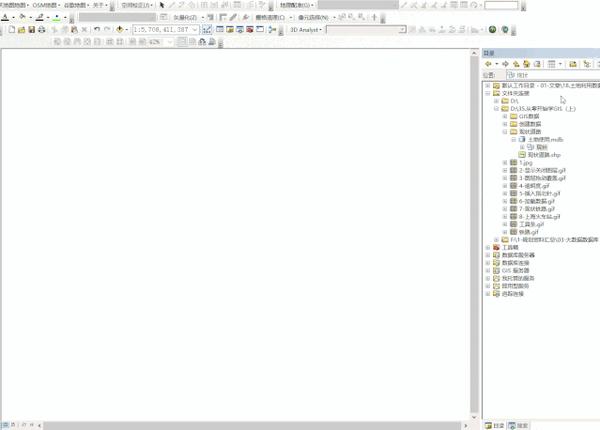Click Connect To Folder in Catalog
This screenshot has height=430, width=600.
pyautogui.click(x=573, y=64)
